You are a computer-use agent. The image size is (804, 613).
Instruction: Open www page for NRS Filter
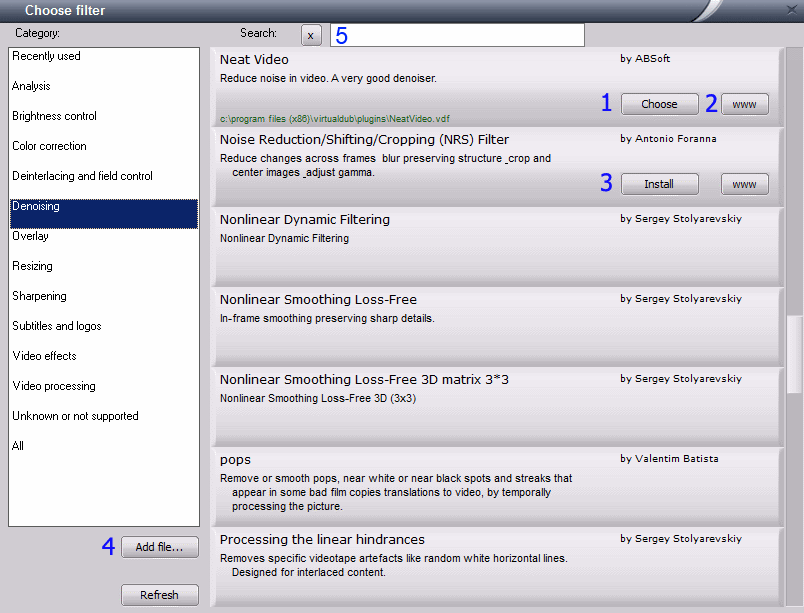[x=745, y=184]
